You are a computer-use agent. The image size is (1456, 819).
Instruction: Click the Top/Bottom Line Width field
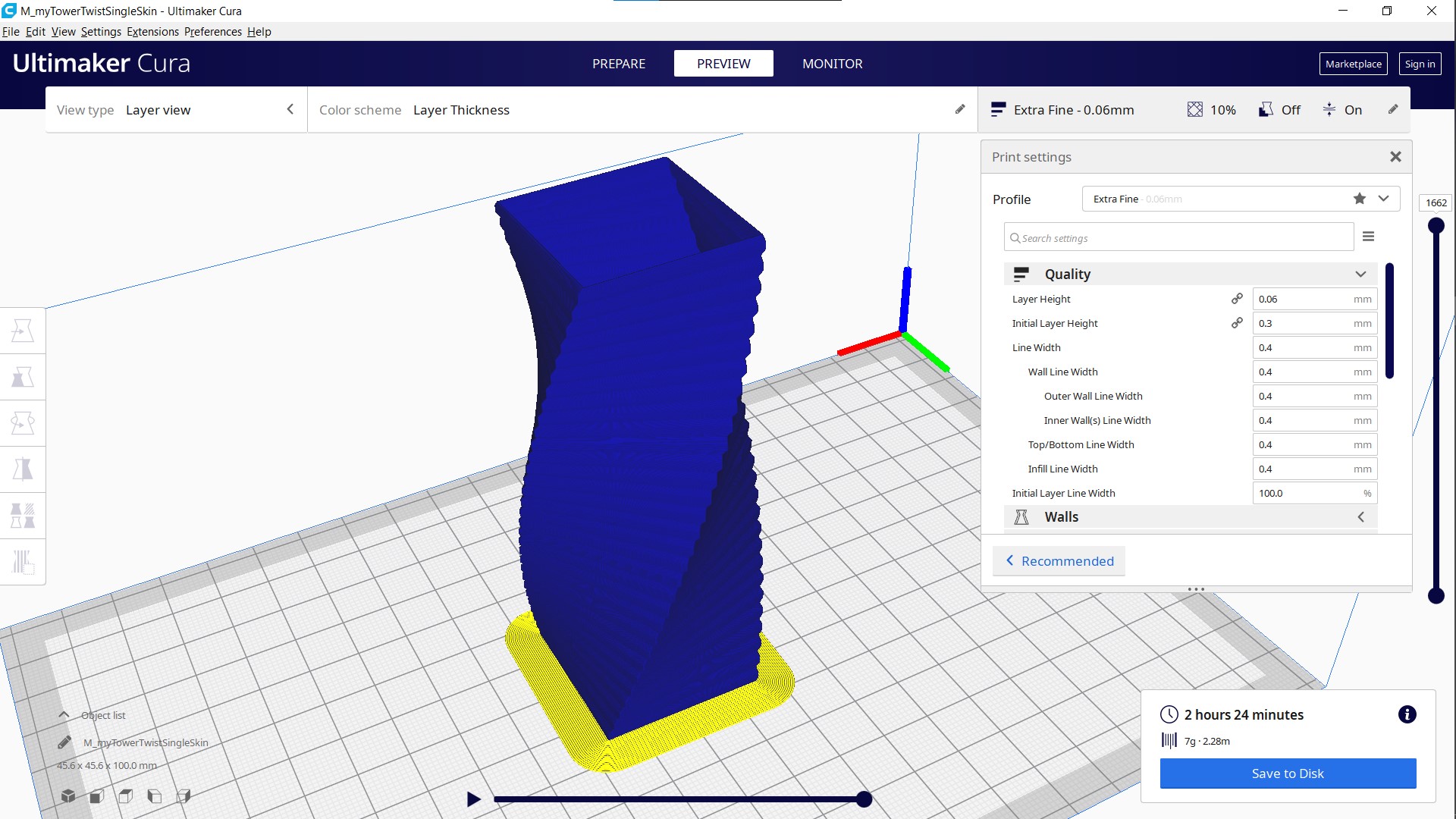(1315, 444)
